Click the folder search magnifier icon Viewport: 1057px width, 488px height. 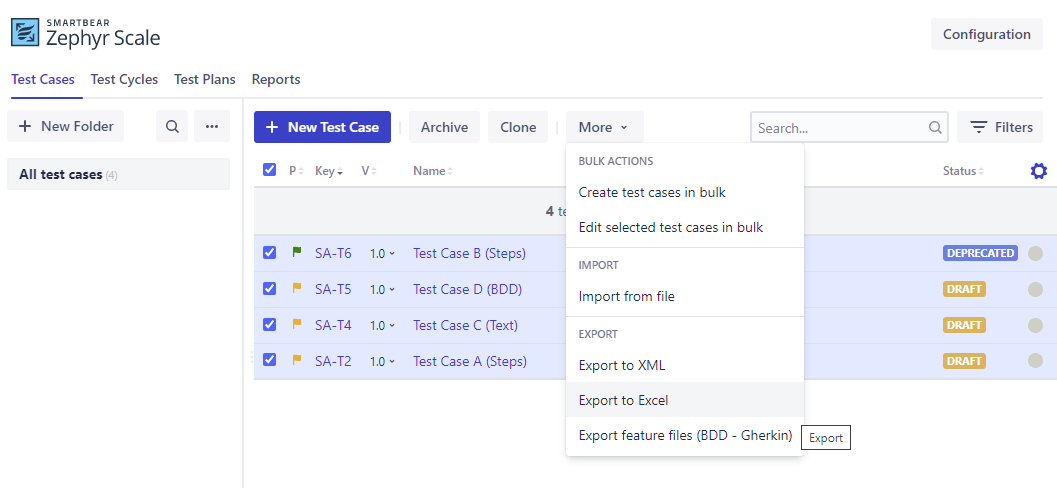point(172,127)
